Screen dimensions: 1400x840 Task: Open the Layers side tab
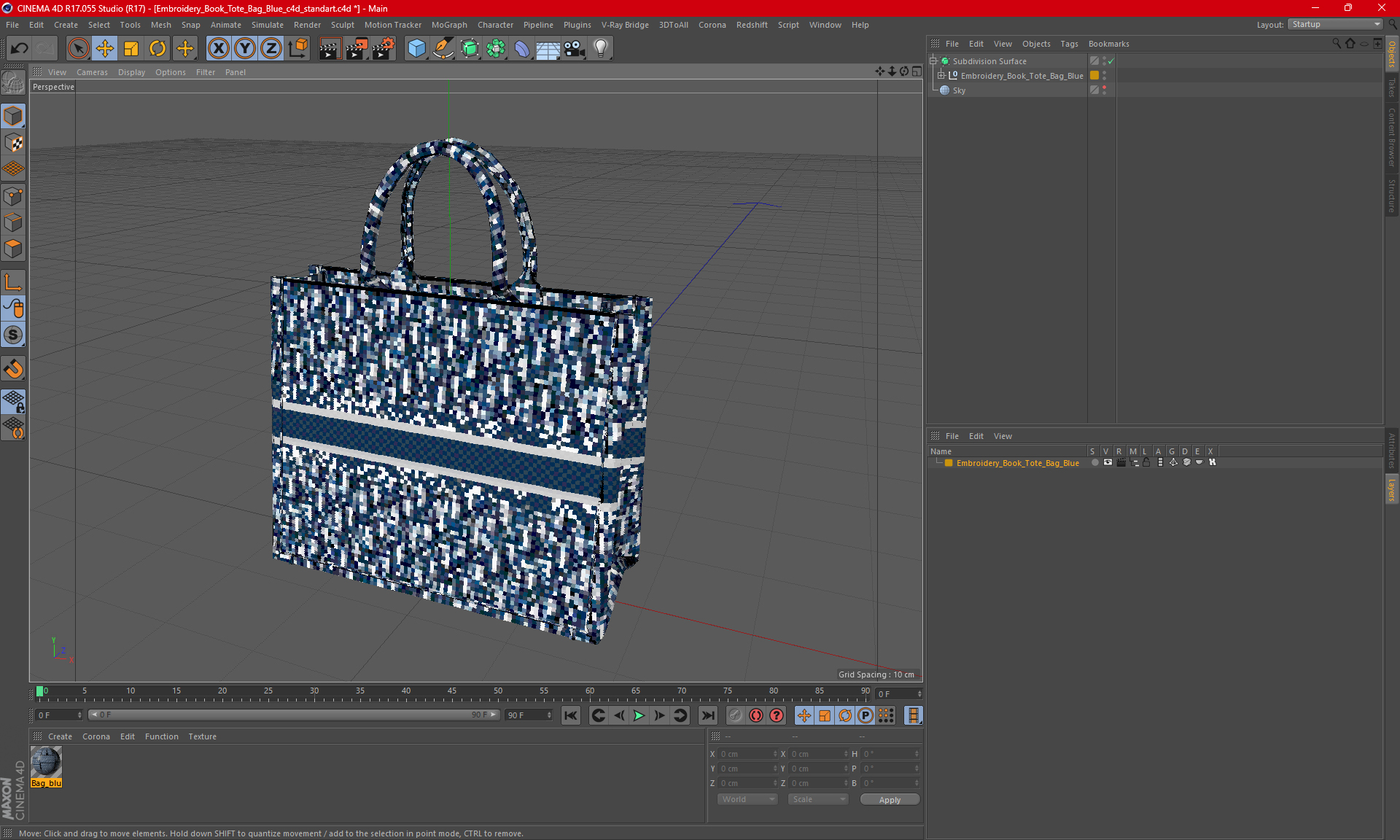pos(1392,489)
